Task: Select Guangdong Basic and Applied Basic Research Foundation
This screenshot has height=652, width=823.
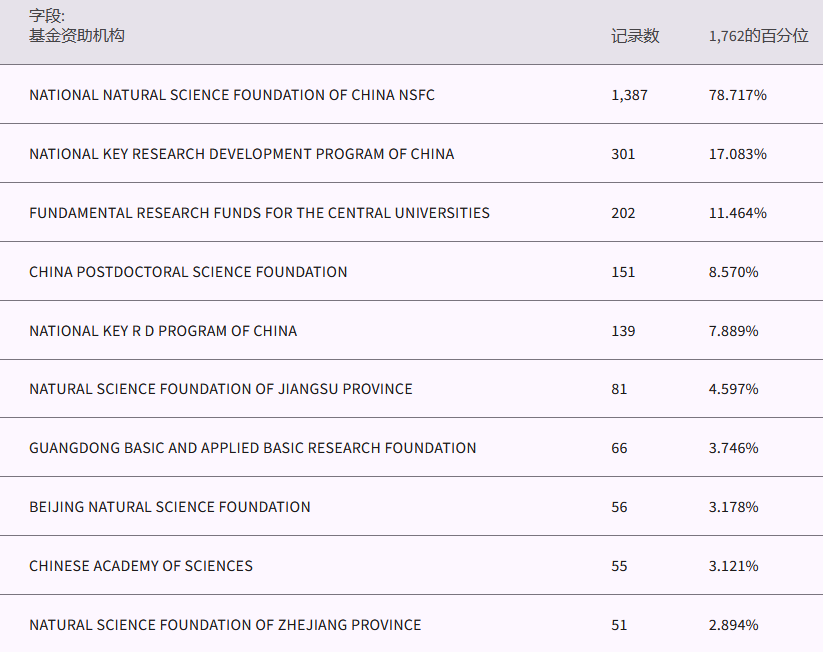Action: pyautogui.click(x=252, y=448)
